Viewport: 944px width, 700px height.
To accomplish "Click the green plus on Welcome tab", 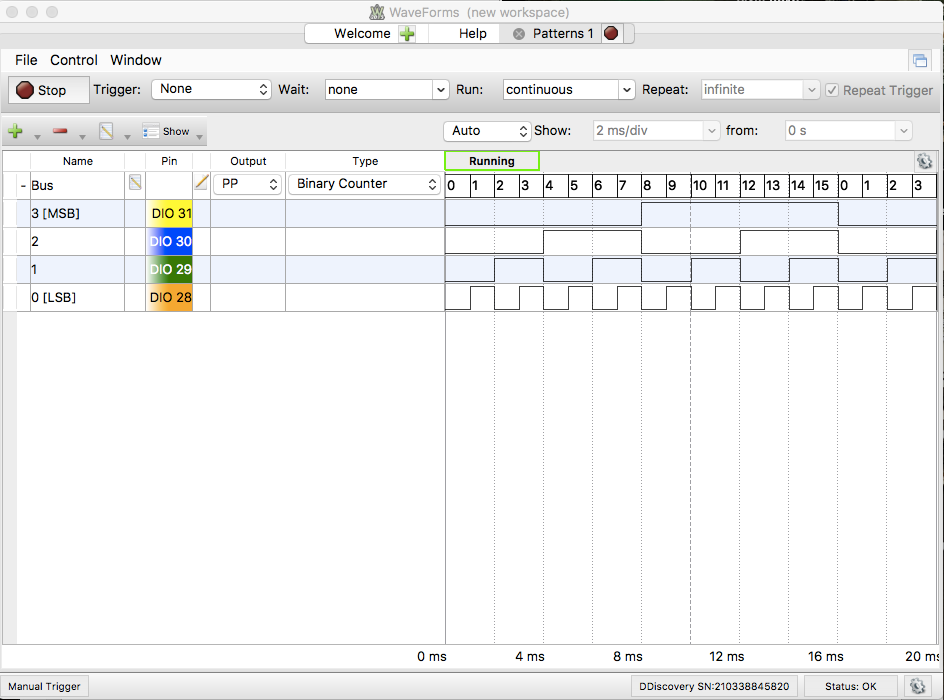I will point(408,34).
